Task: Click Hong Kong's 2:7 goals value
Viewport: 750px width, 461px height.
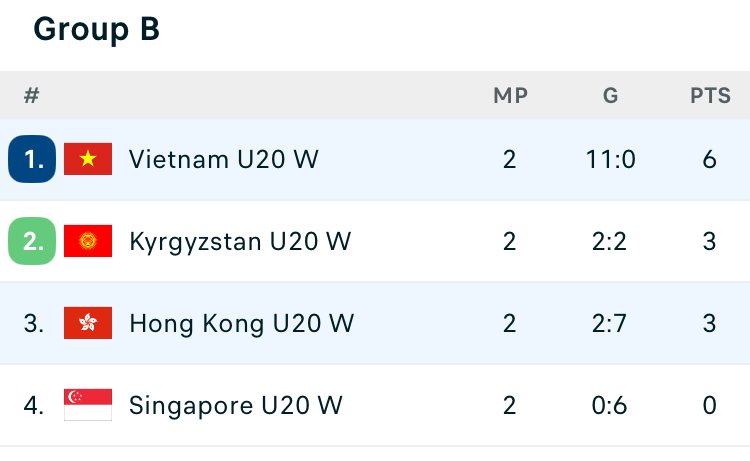Action: click(609, 324)
